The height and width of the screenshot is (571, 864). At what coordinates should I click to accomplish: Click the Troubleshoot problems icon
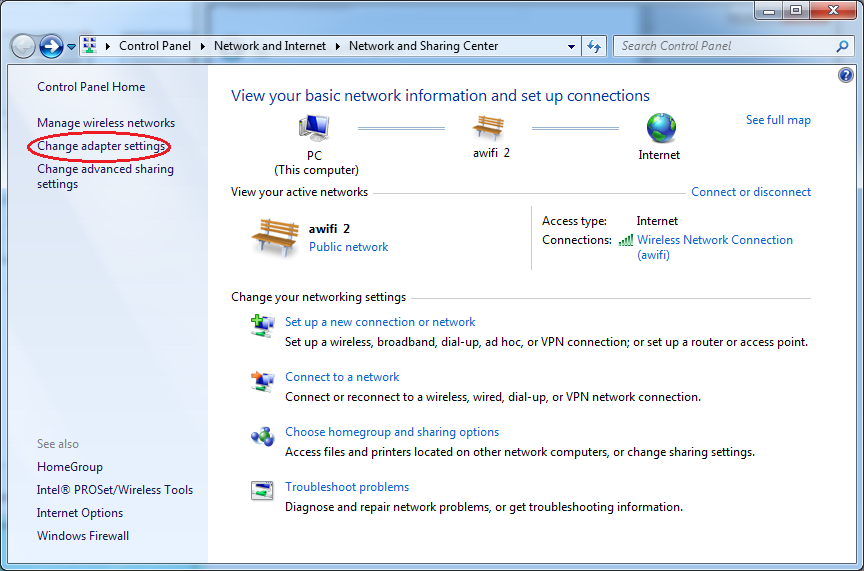pyautogui.click(x=262, y=491)
